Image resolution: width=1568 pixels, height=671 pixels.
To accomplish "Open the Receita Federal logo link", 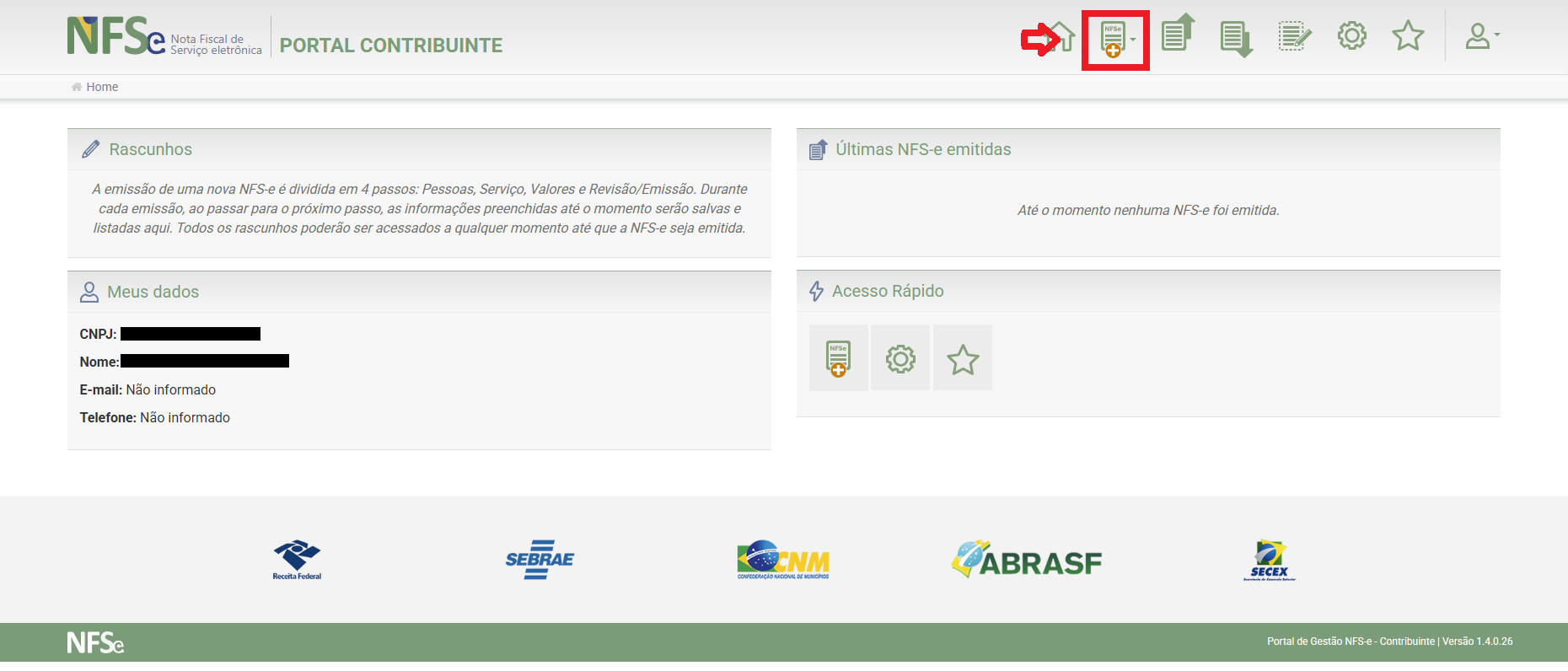I will [x=297, y=560].
